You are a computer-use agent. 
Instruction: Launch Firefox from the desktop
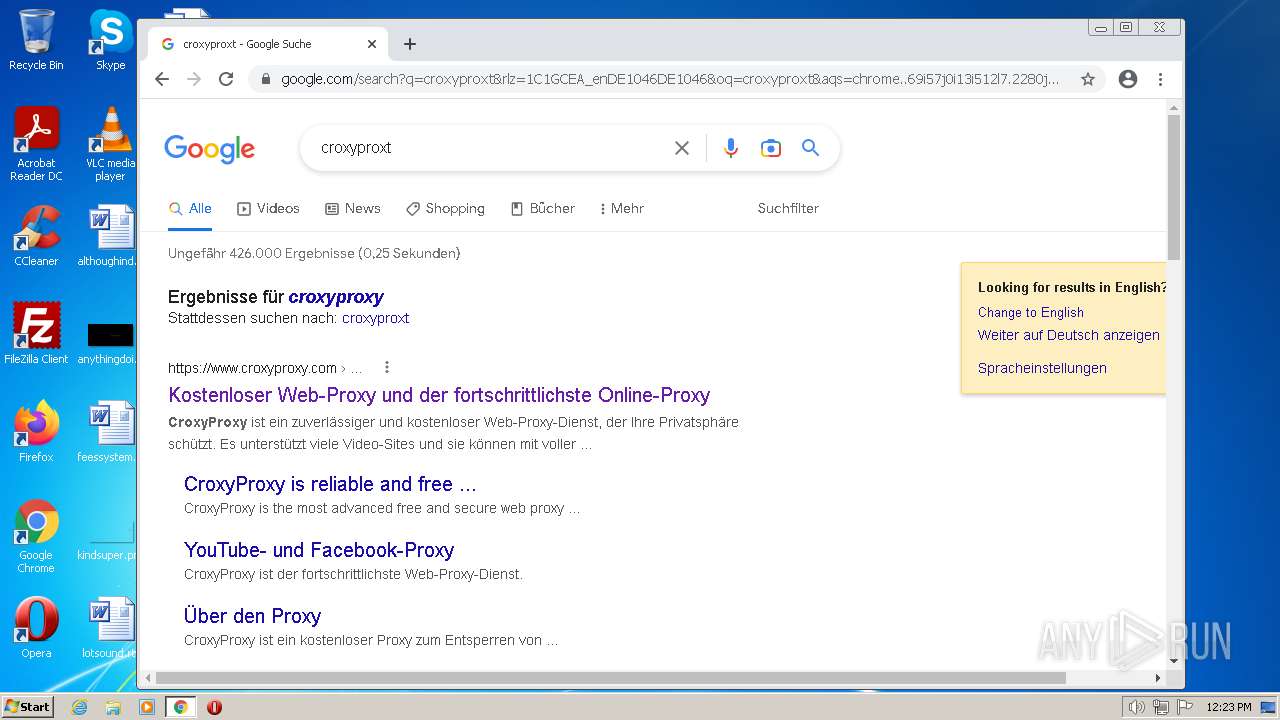(36, 432)
